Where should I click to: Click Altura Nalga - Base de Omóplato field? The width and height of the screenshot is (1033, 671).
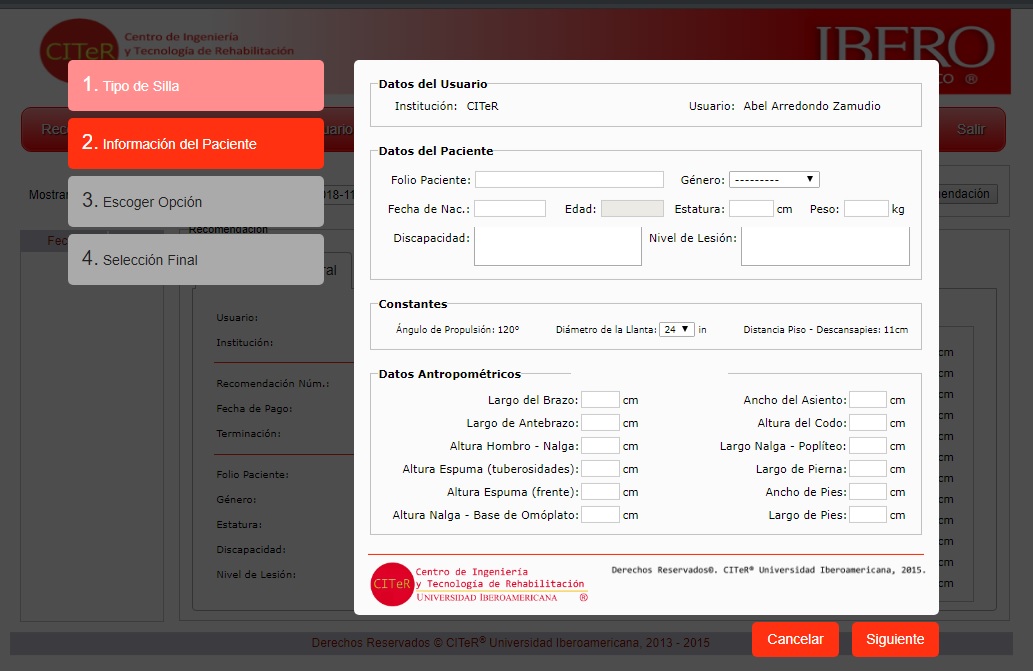click(x=600, y=515)
